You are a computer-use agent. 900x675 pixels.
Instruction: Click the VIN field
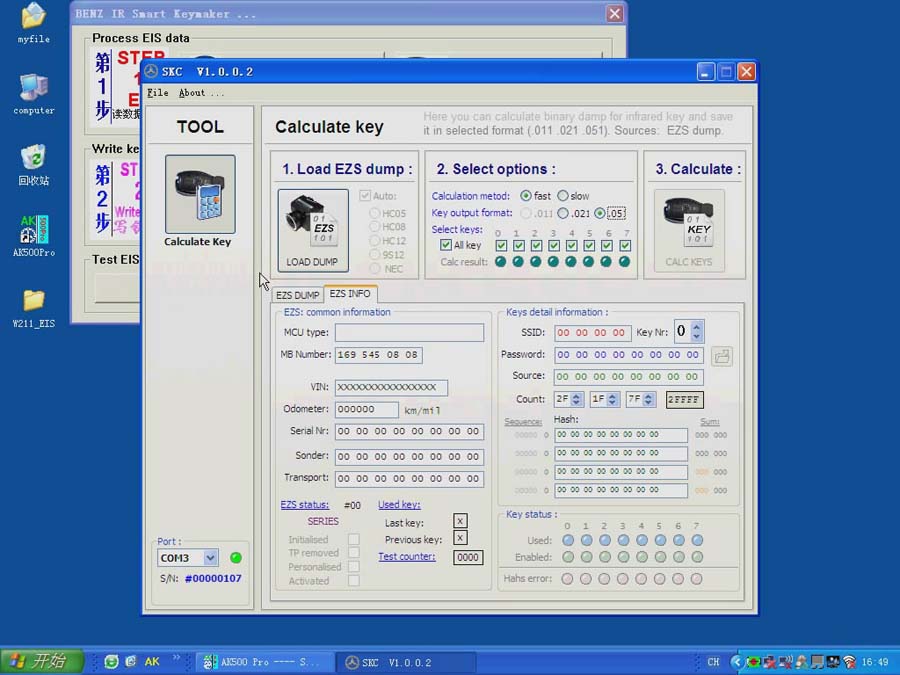pyautogui.click(x=391, y=387)
